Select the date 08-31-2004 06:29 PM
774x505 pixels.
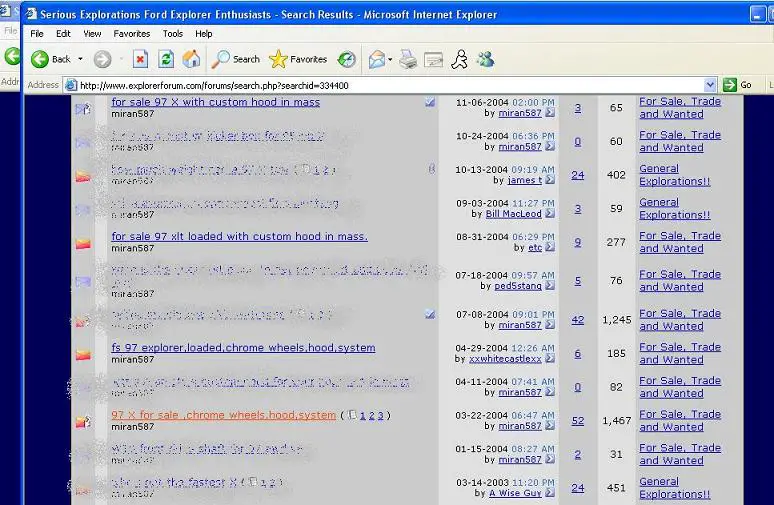[505, 237]
